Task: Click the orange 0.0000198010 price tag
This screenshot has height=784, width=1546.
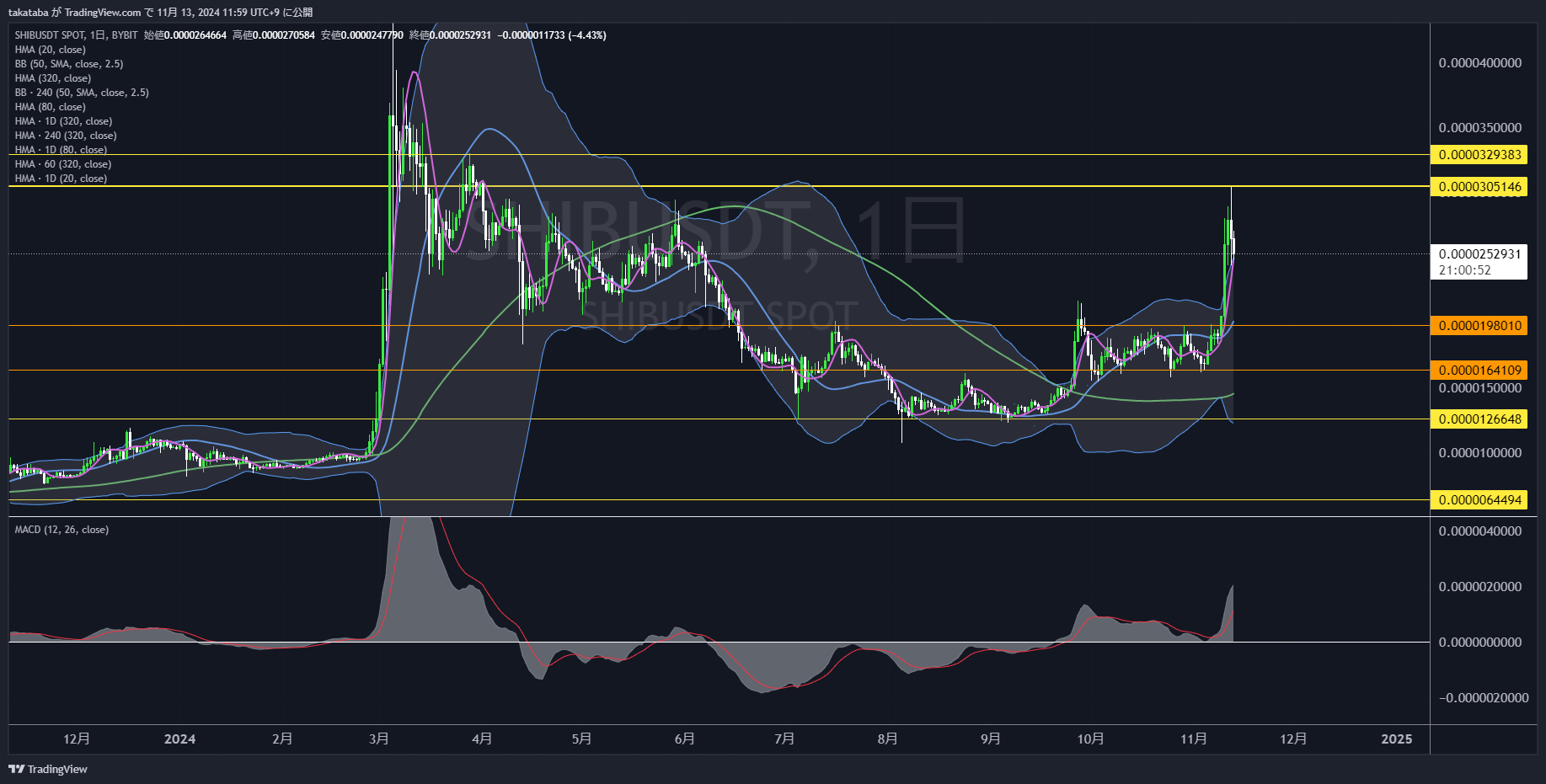Action: pyautogui.click(x=1479, y=326)
